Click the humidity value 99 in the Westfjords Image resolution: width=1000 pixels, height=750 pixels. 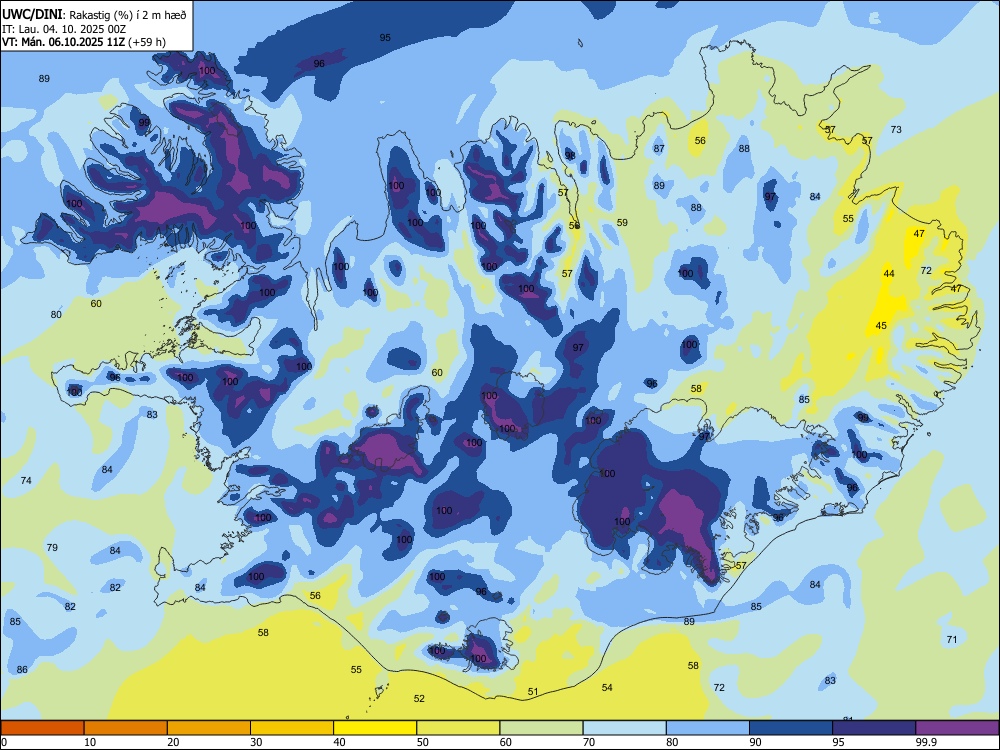tap(144, 122)
